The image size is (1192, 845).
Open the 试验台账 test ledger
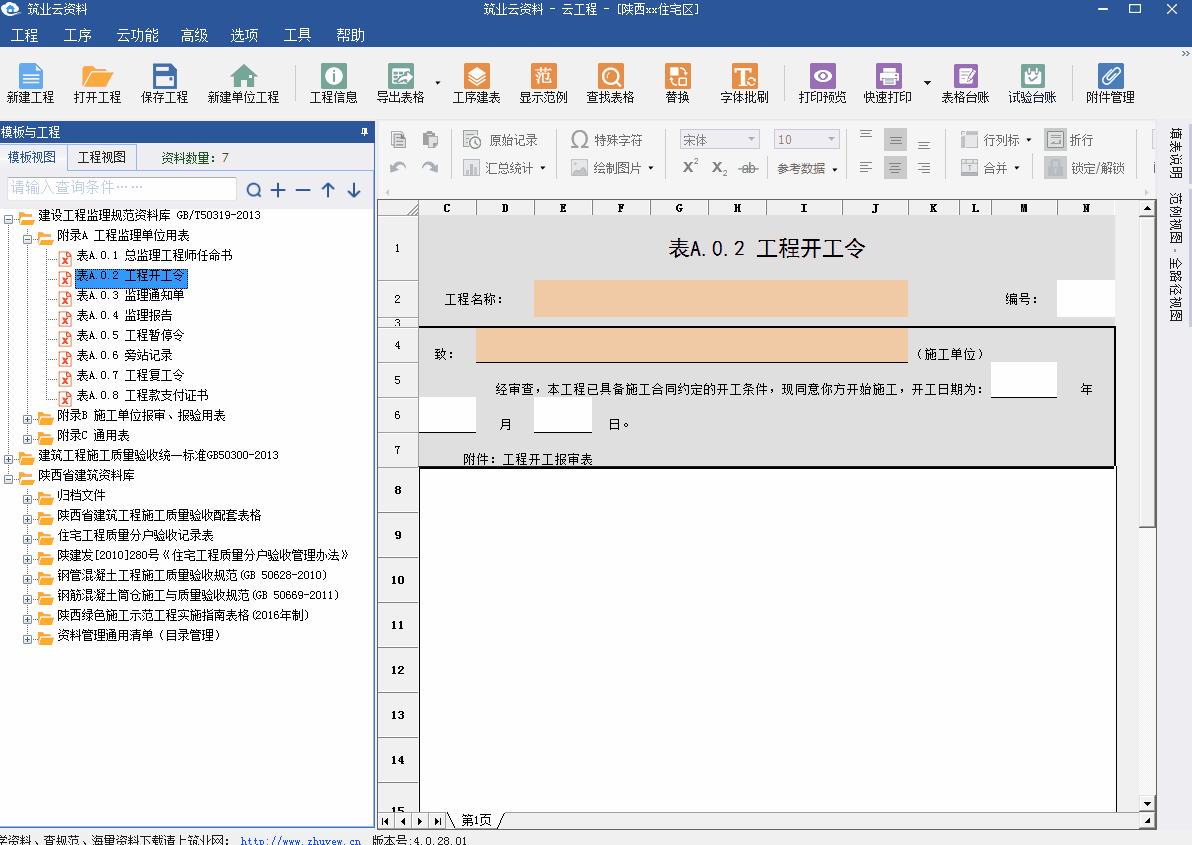1031,83
